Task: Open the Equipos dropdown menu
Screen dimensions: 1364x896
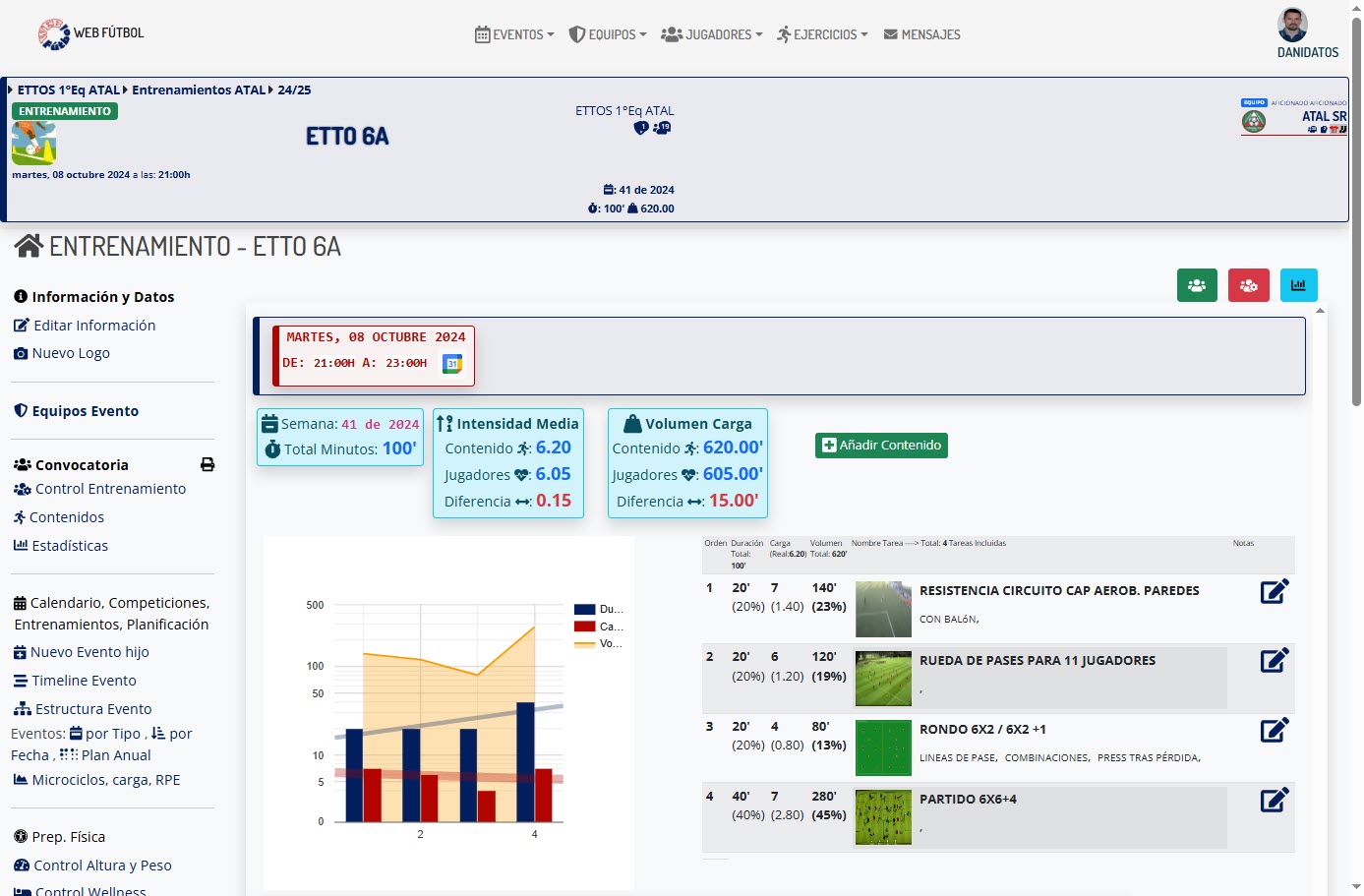Action: [x=608, y=34]
